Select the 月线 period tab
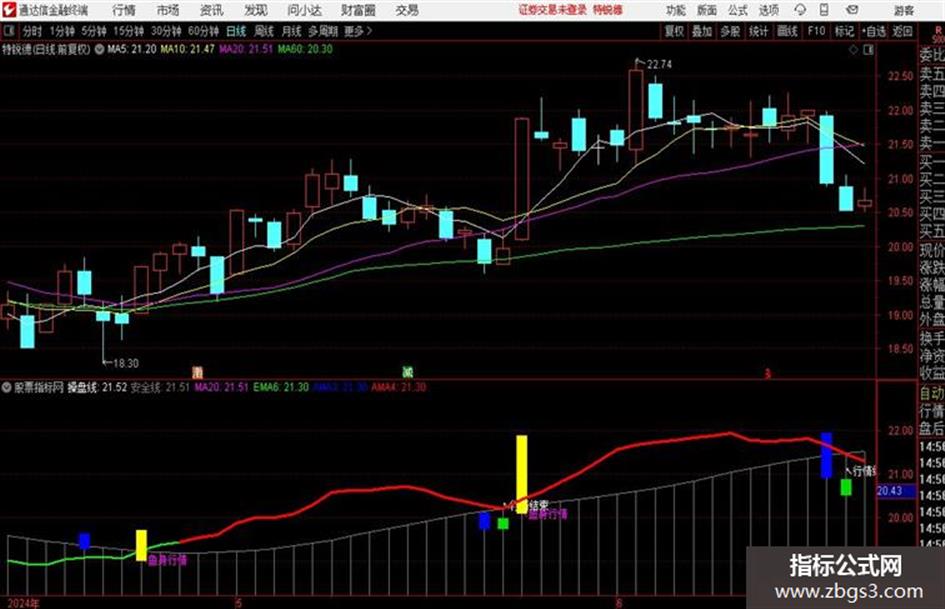The height and width of the screenshot is (609, 945). [x=292, y=31]
